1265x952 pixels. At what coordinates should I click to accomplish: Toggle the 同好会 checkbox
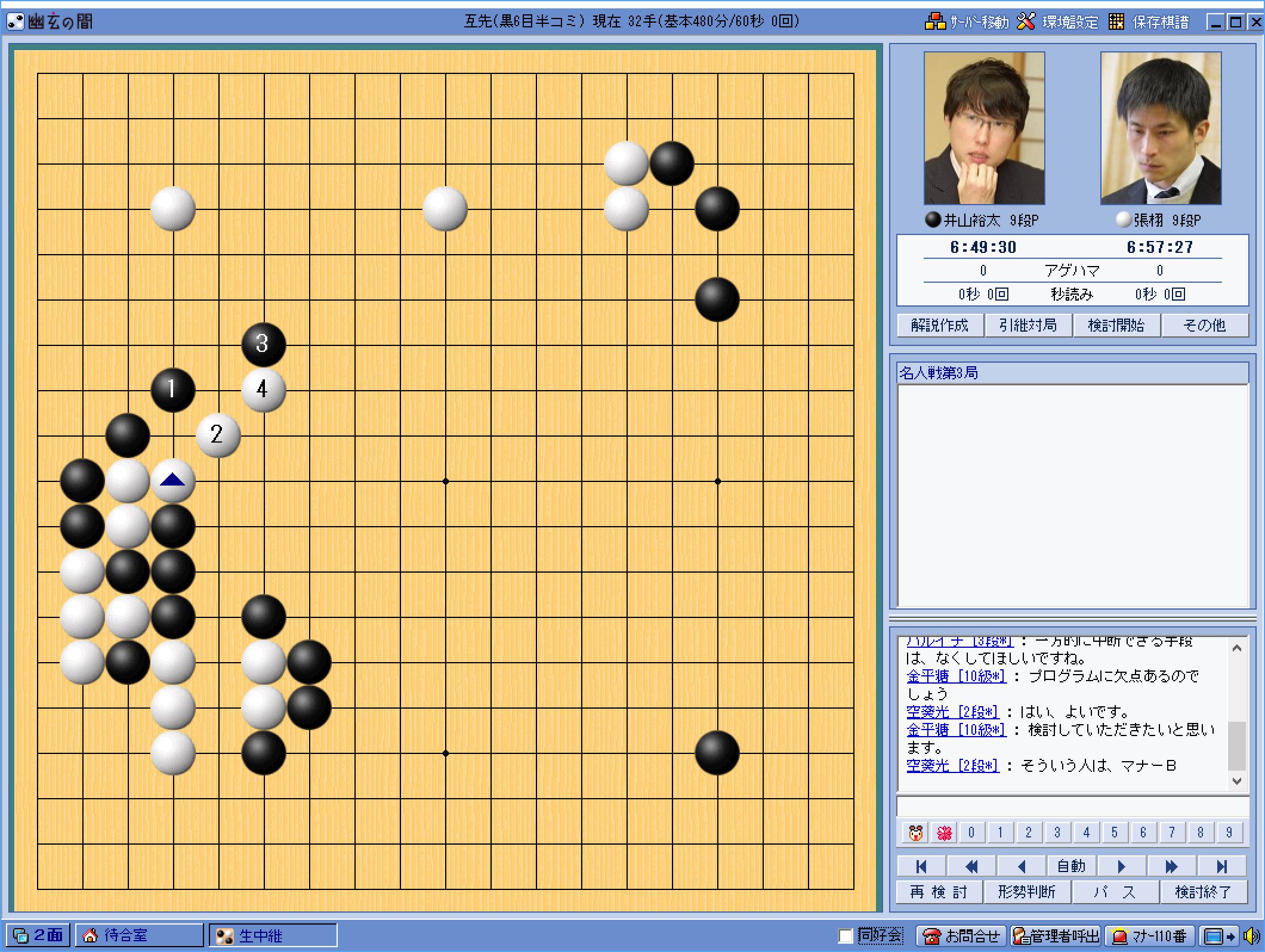846,936
